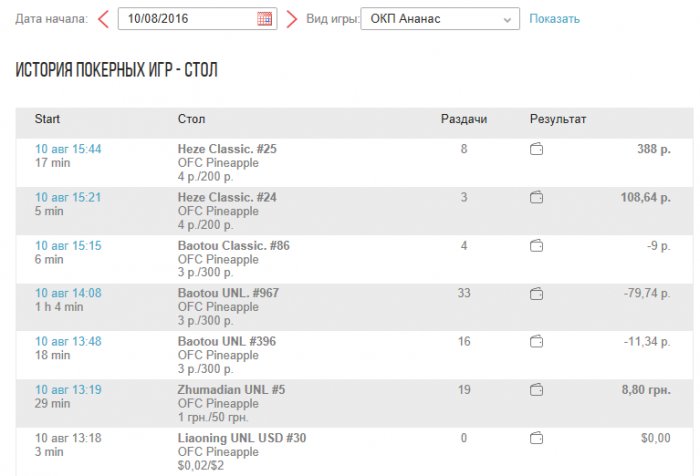
Task: Open the 10 авг 13:19 session link
Action: 68,389
